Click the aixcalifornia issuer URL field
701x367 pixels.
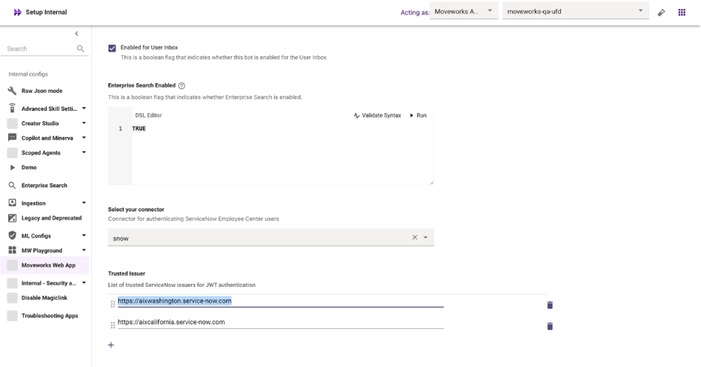(x=280, y=322)
